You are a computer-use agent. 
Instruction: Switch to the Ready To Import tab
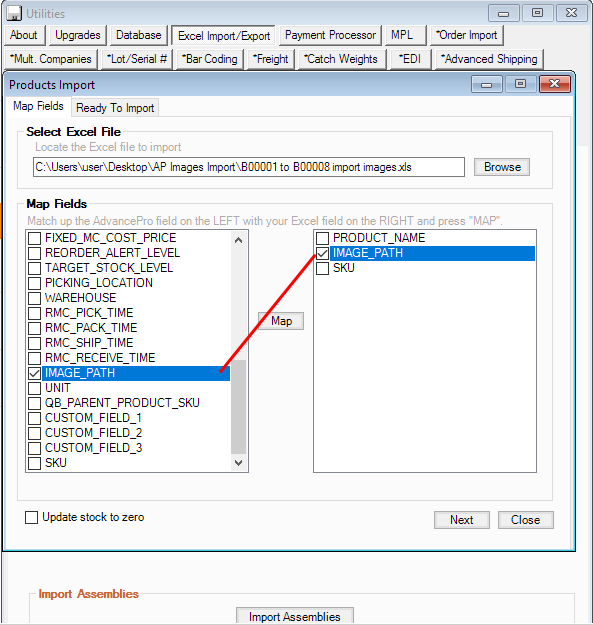pyautogui.click(x=115, y=108)
